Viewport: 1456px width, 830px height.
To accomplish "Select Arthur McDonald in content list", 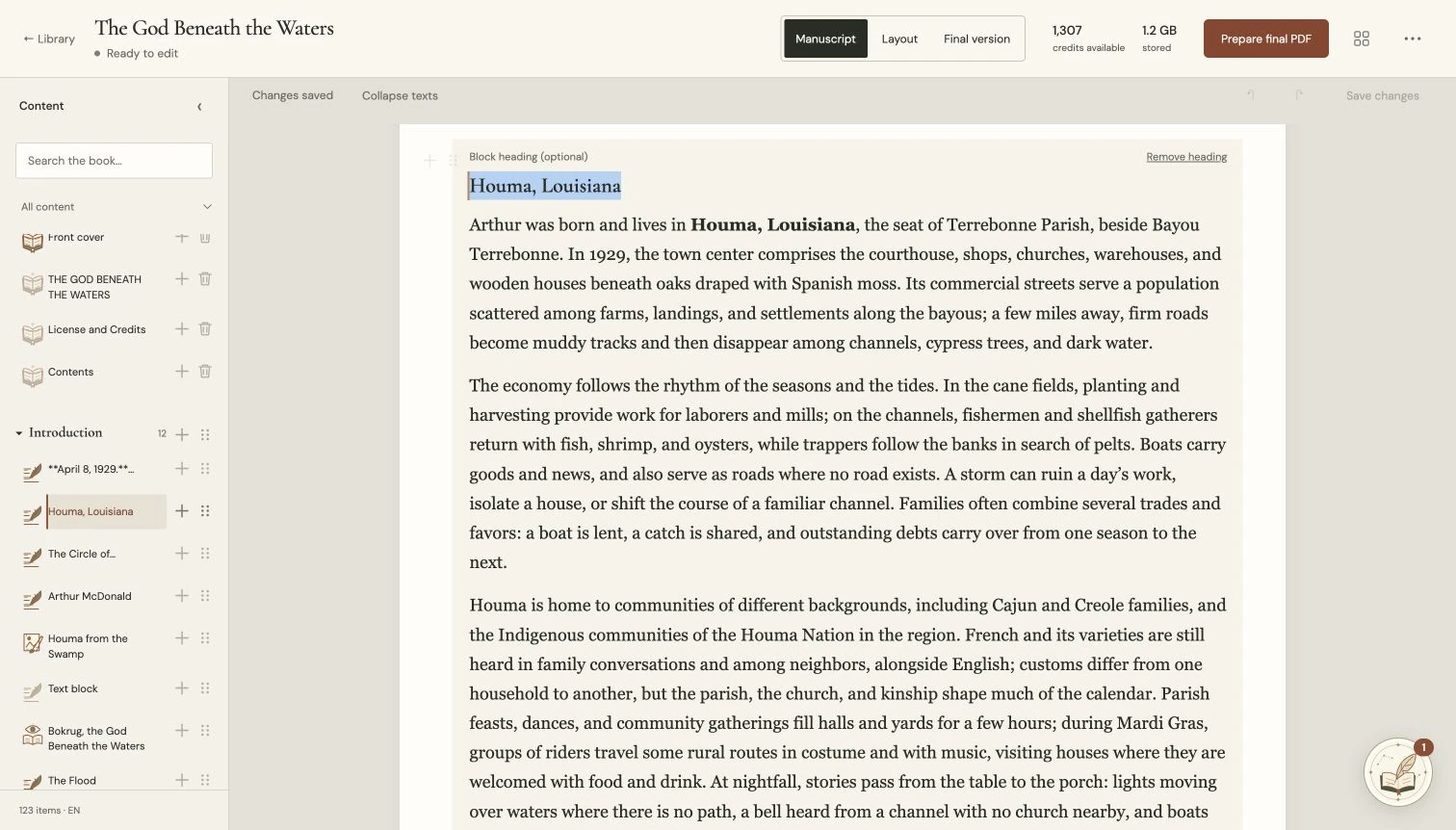I will tap(90, 596).
